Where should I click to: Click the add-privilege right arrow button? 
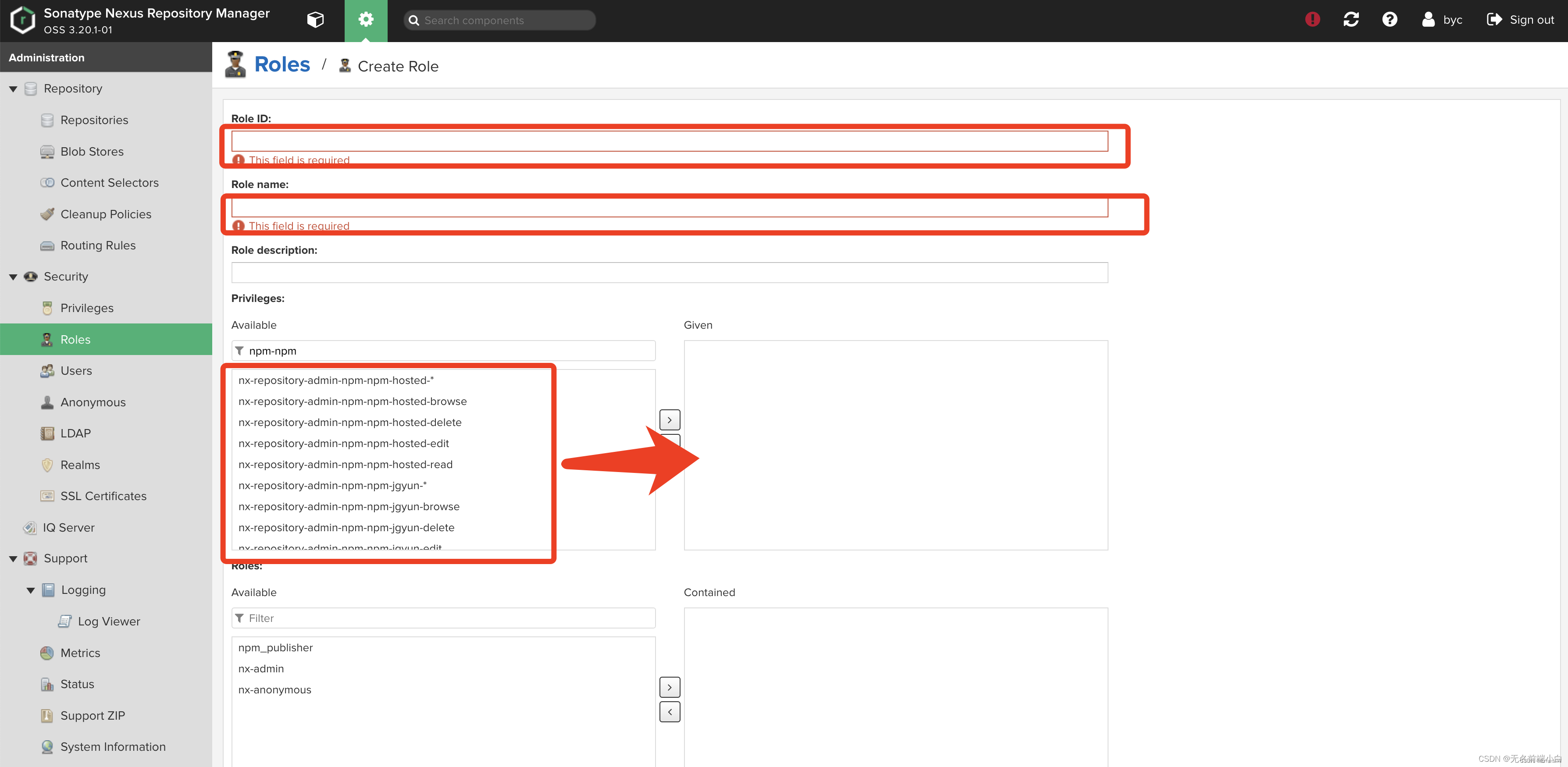(x=670, y=420)
